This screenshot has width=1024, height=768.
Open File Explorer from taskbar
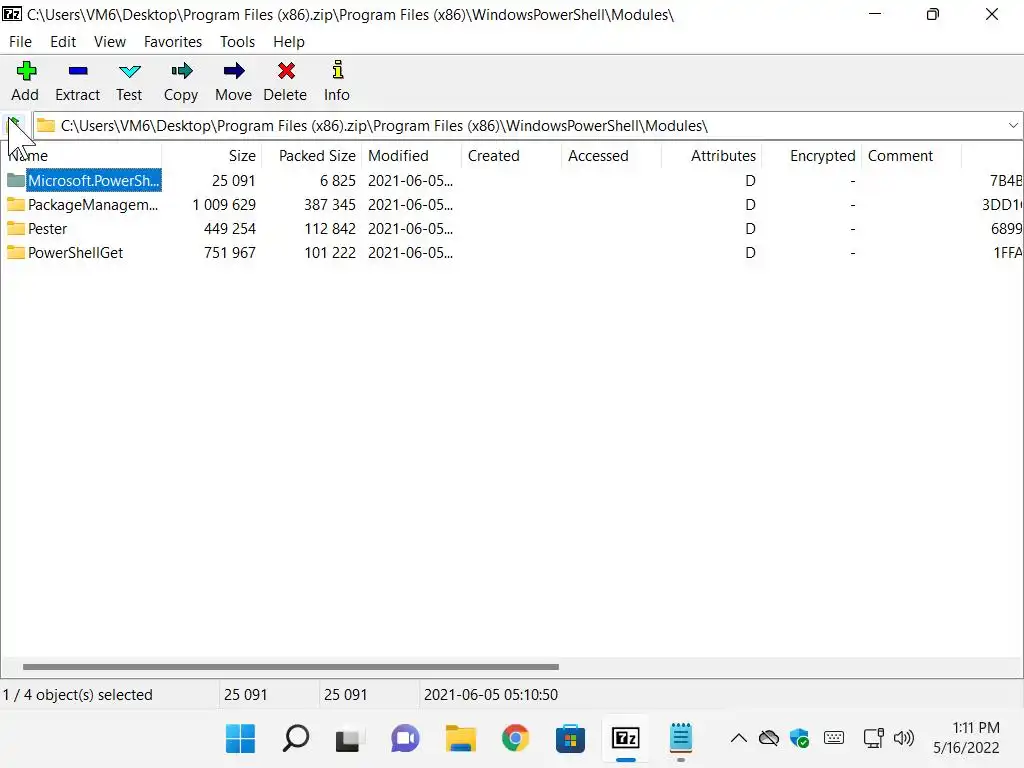460,739
